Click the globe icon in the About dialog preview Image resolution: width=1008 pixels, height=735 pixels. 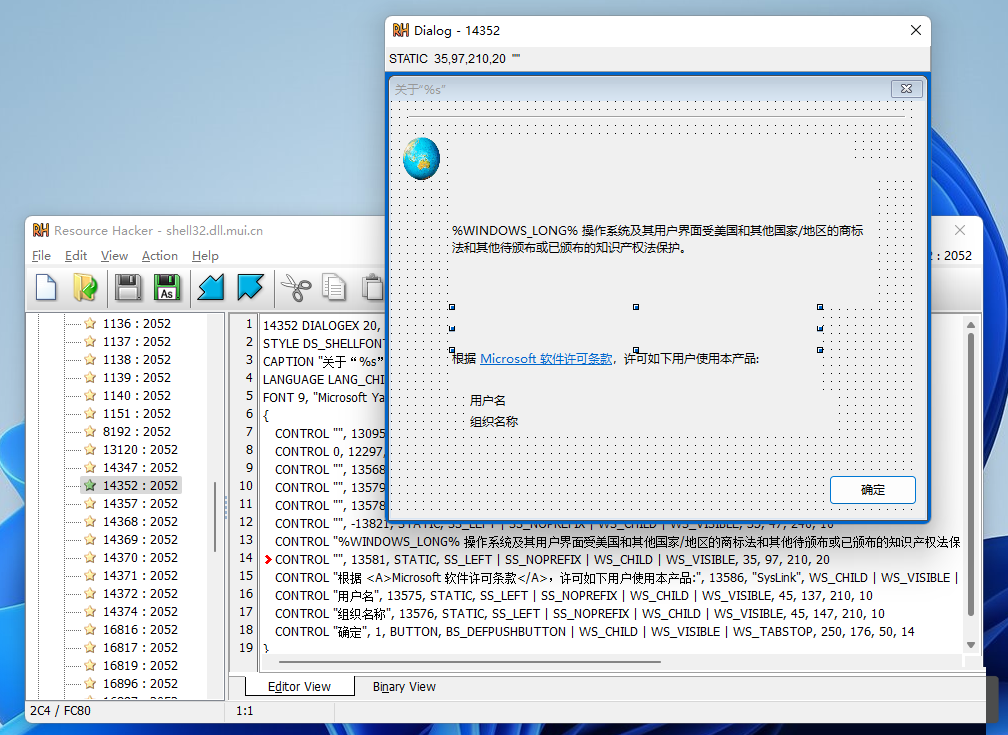pos(420,157)
